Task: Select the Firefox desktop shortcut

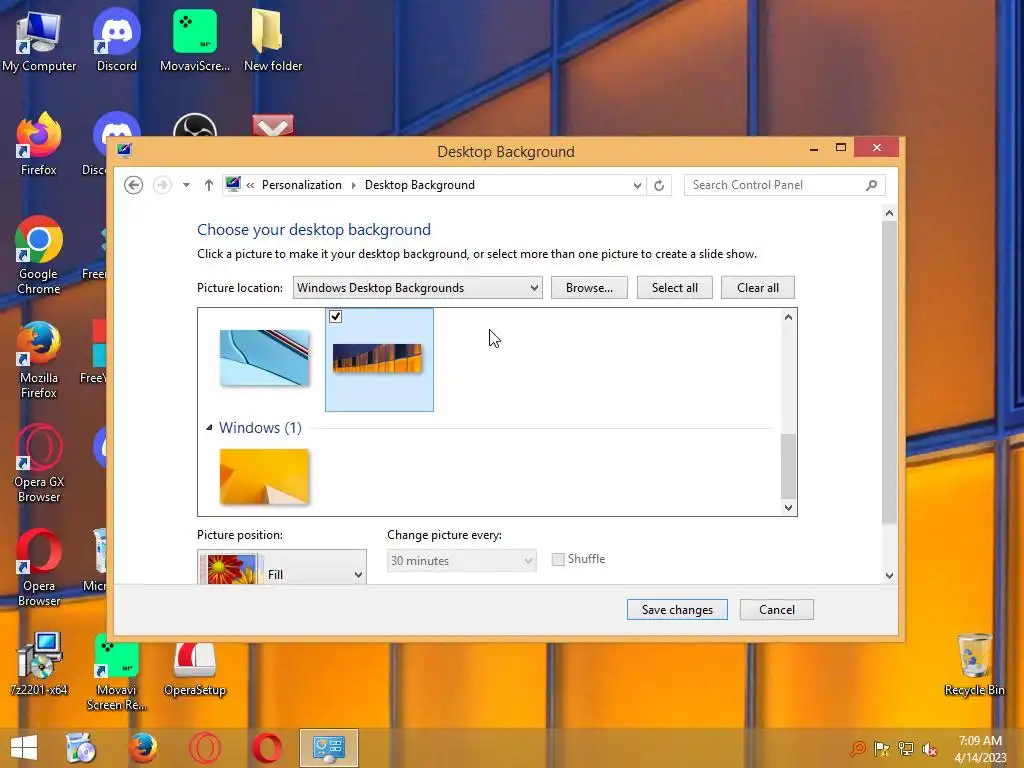Action: click(39, 144)
